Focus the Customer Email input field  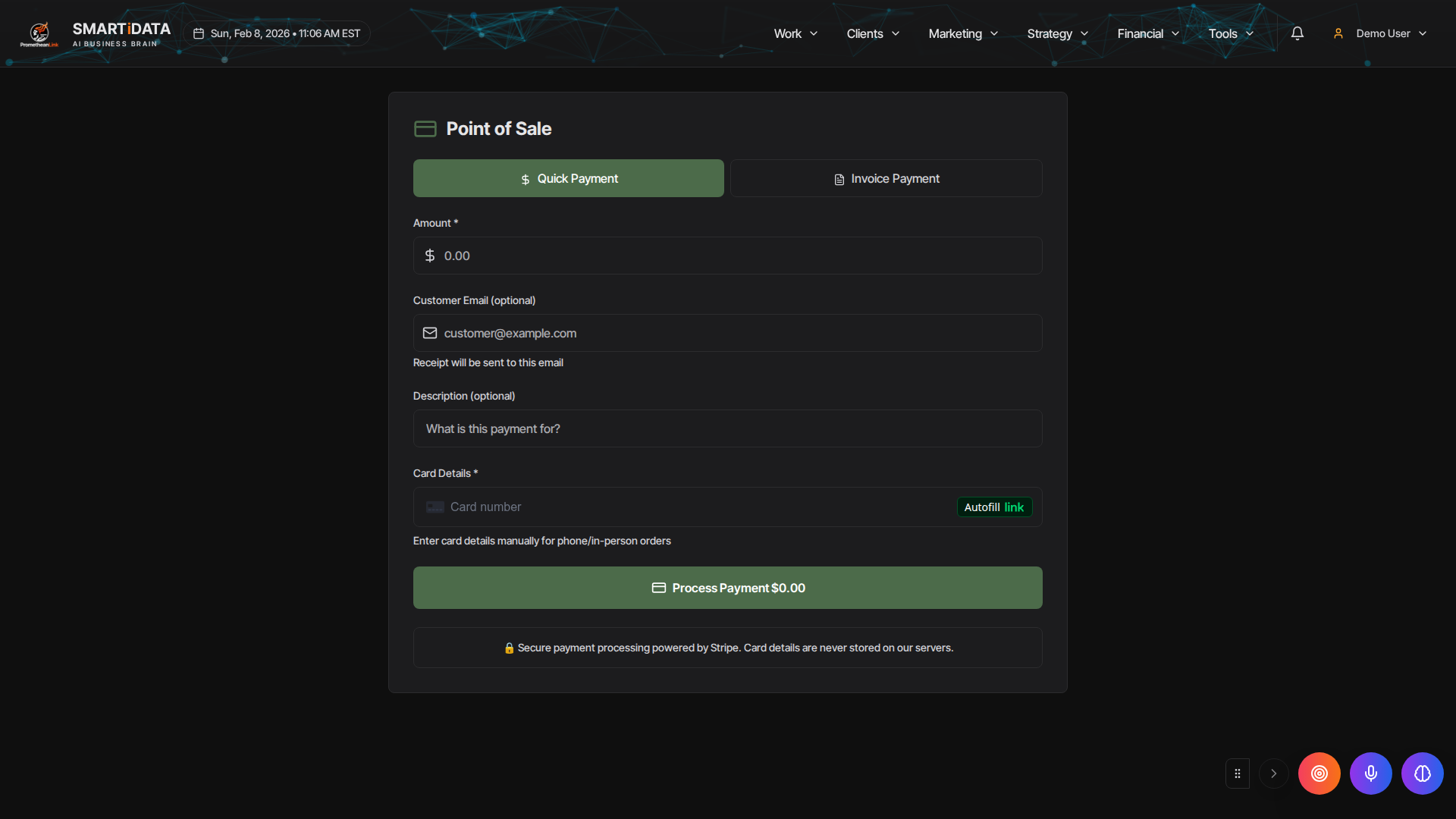pos(728,333)
